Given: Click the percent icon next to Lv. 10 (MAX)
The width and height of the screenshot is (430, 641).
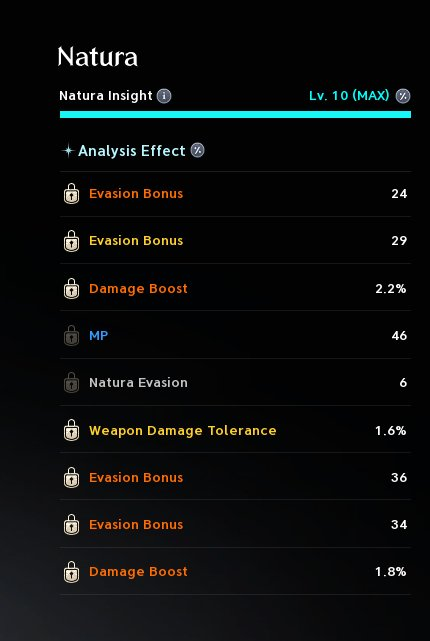Looking at the screenshot, I should [x=403, y=96].
